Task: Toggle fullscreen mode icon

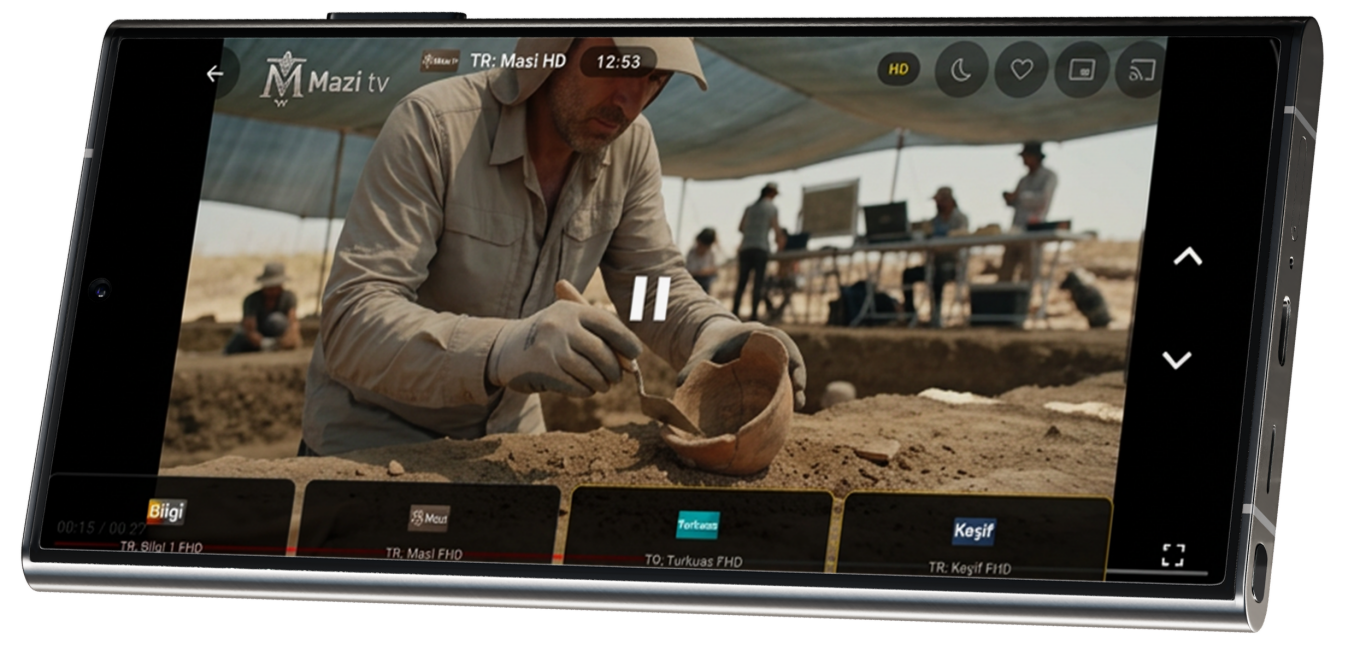Action: coord(1173,555)
